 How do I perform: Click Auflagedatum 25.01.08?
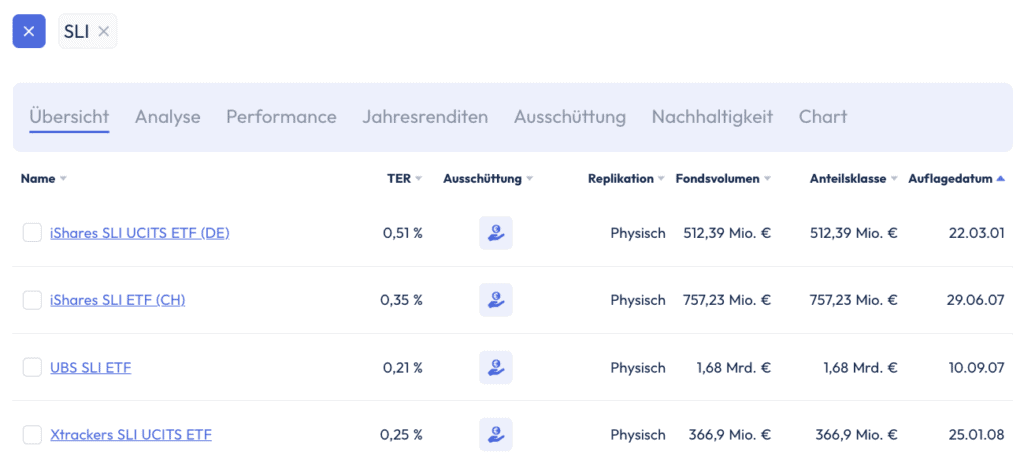pos(976,435)
